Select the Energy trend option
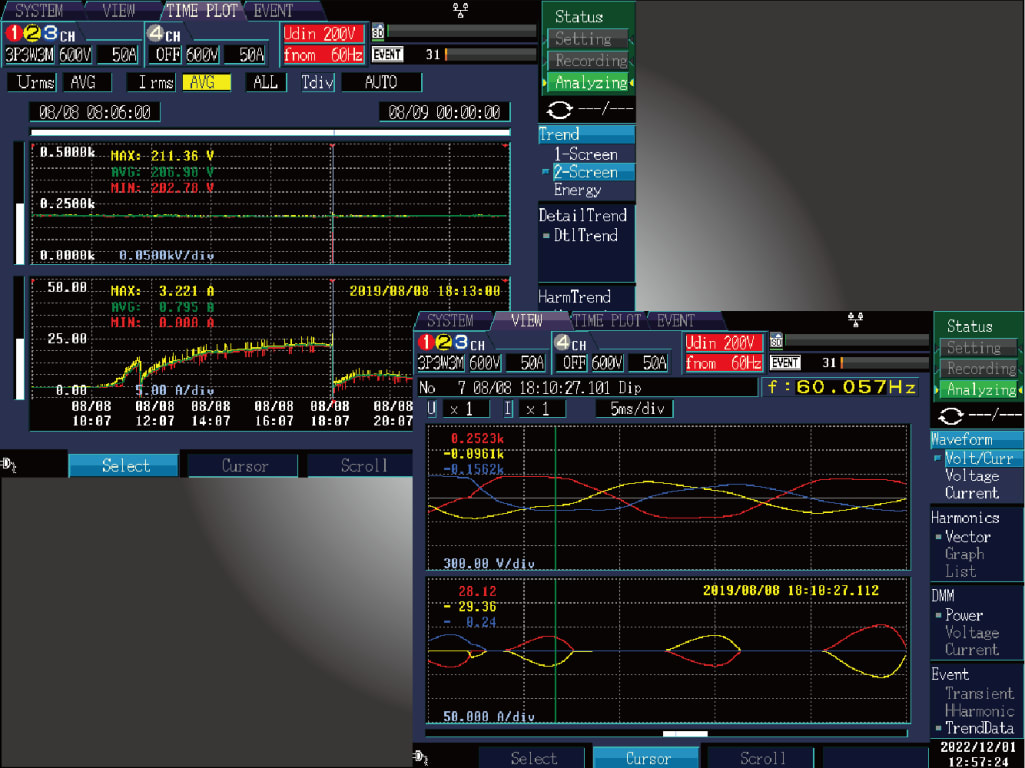The height and width of the screenshot is (768, 1025). click(x=578, y=190)
